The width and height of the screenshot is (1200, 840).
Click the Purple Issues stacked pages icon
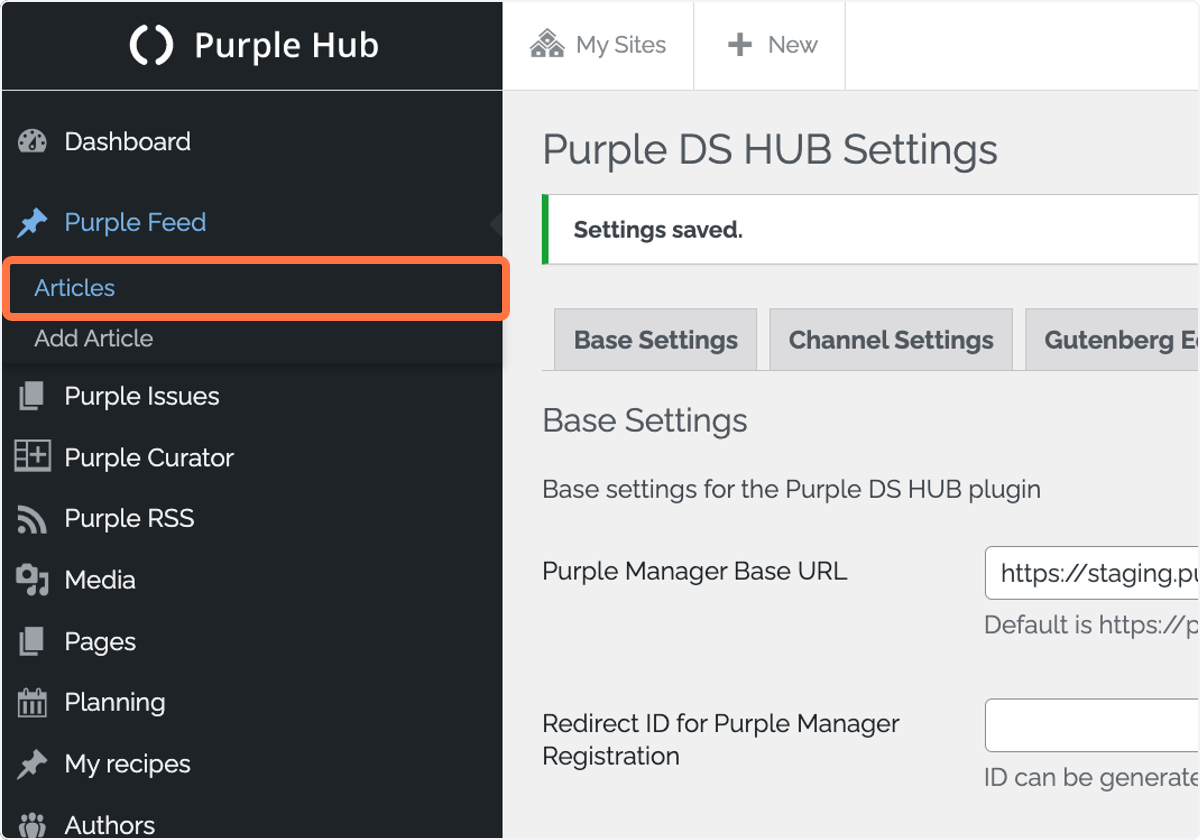32,397
